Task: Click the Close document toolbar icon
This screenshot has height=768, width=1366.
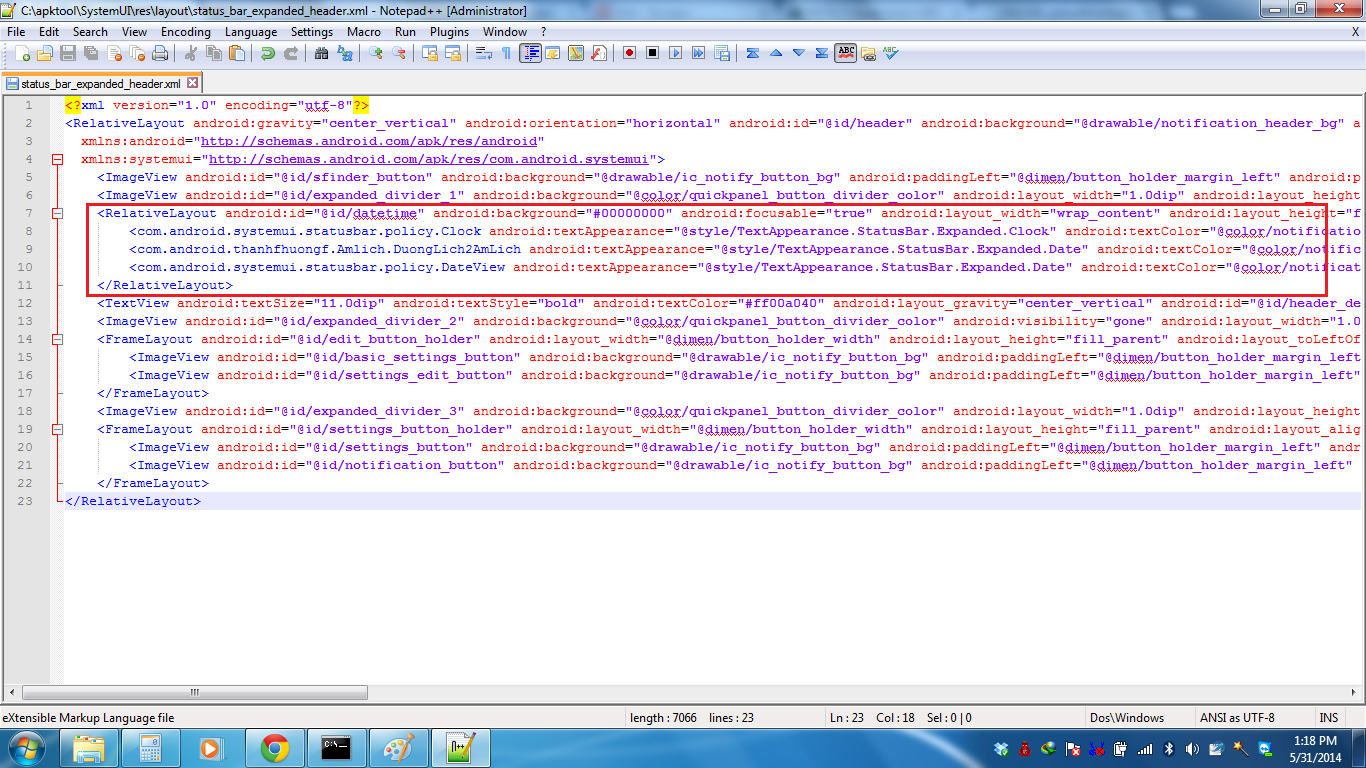Action: pyautogui.click(x=114, y=53)
